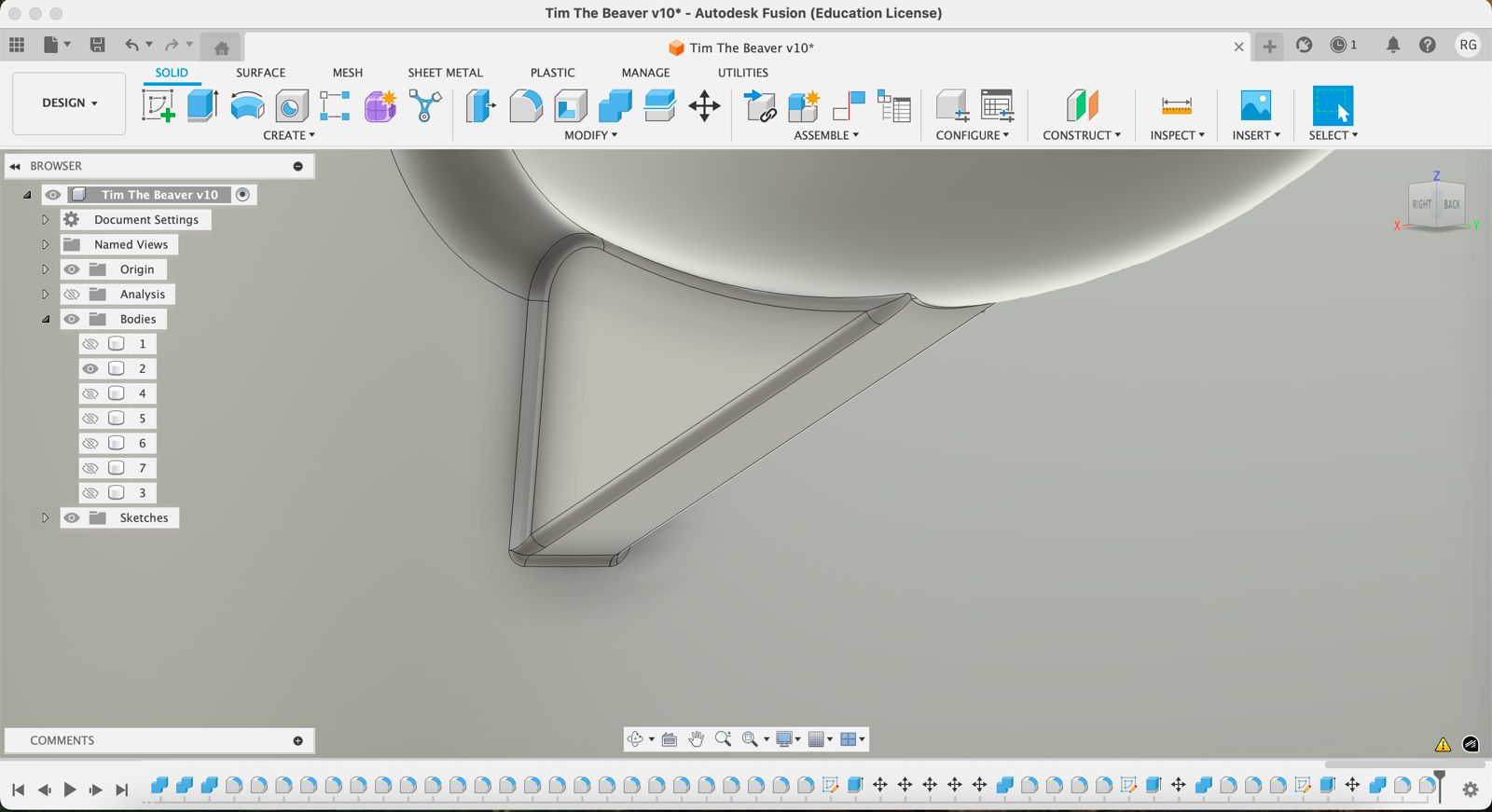Open the CONSTRUCT menu
Image resolution: width=1492 pixels, height=812 pixels.
click(x=1081, y=135)
